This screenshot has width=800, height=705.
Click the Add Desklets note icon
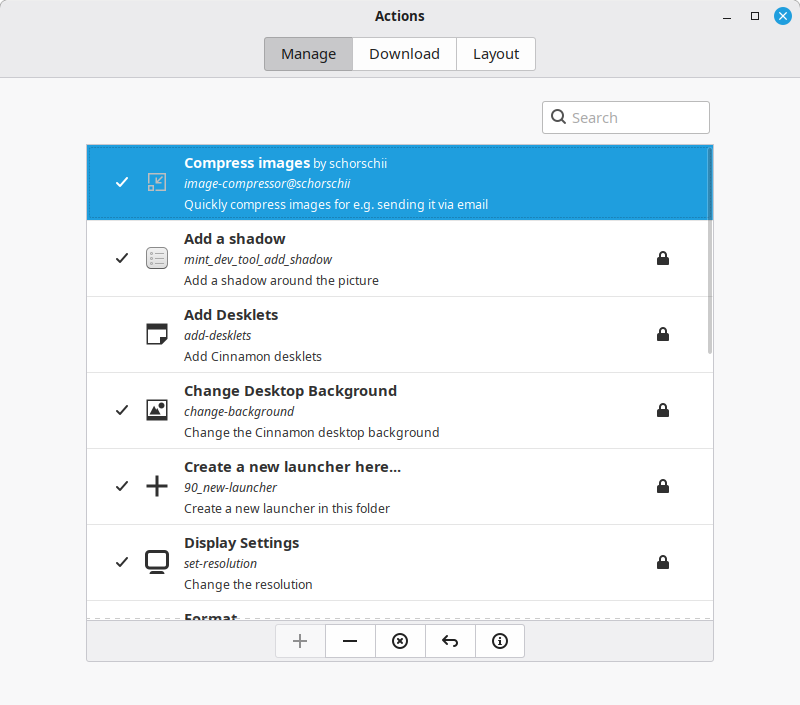(x=157, y=334)
